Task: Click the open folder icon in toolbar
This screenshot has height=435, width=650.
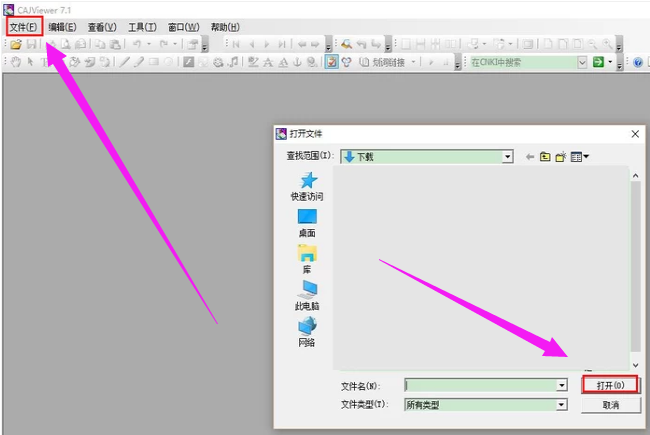Action: [16, 45]
